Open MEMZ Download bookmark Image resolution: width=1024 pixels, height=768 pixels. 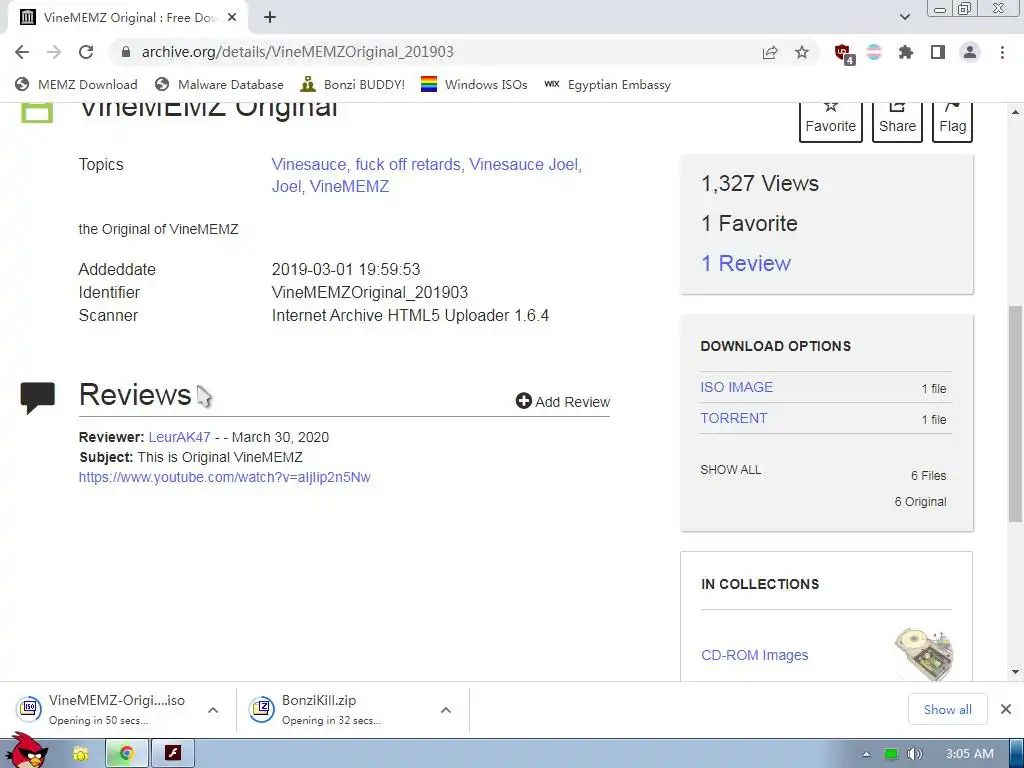click(76, 84)
